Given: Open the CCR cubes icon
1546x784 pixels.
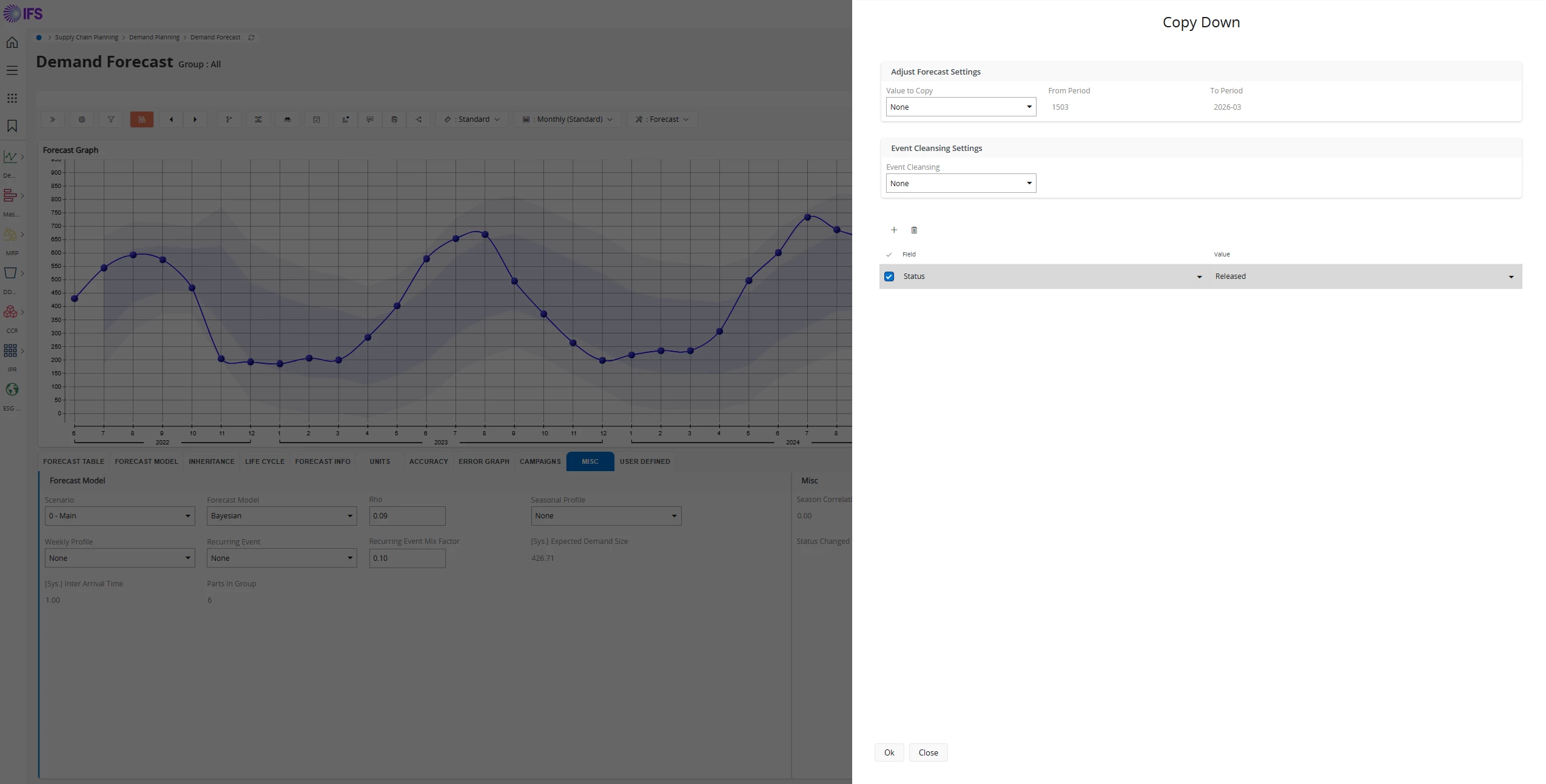Looking at the screenshot, I should tap(10, 312).
